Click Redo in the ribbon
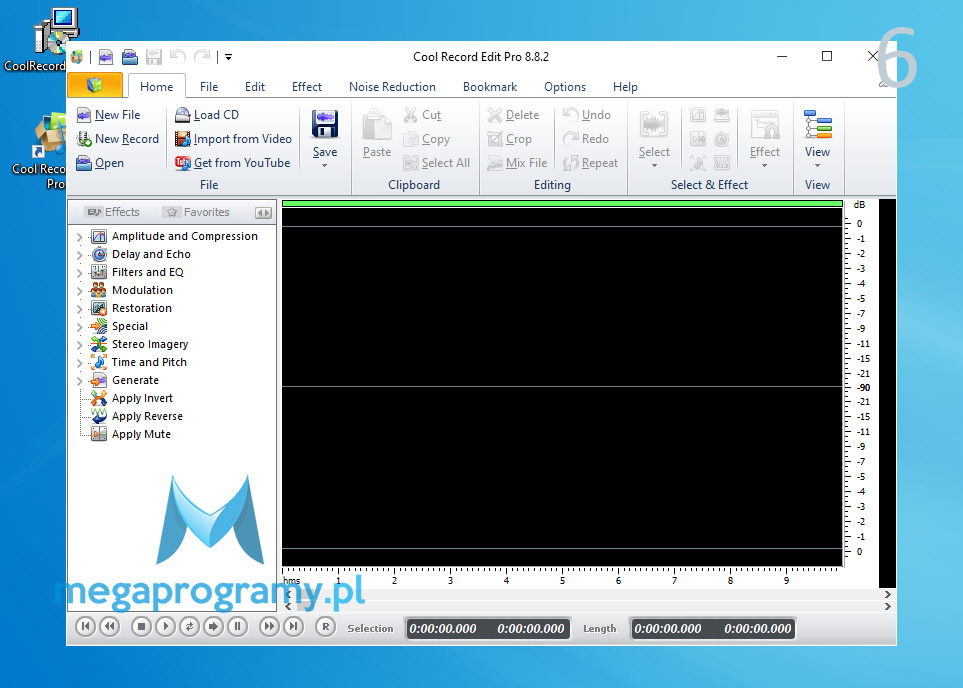Image resolution: width=963 pixels, height=688 pixels. (x=586, y=139)
